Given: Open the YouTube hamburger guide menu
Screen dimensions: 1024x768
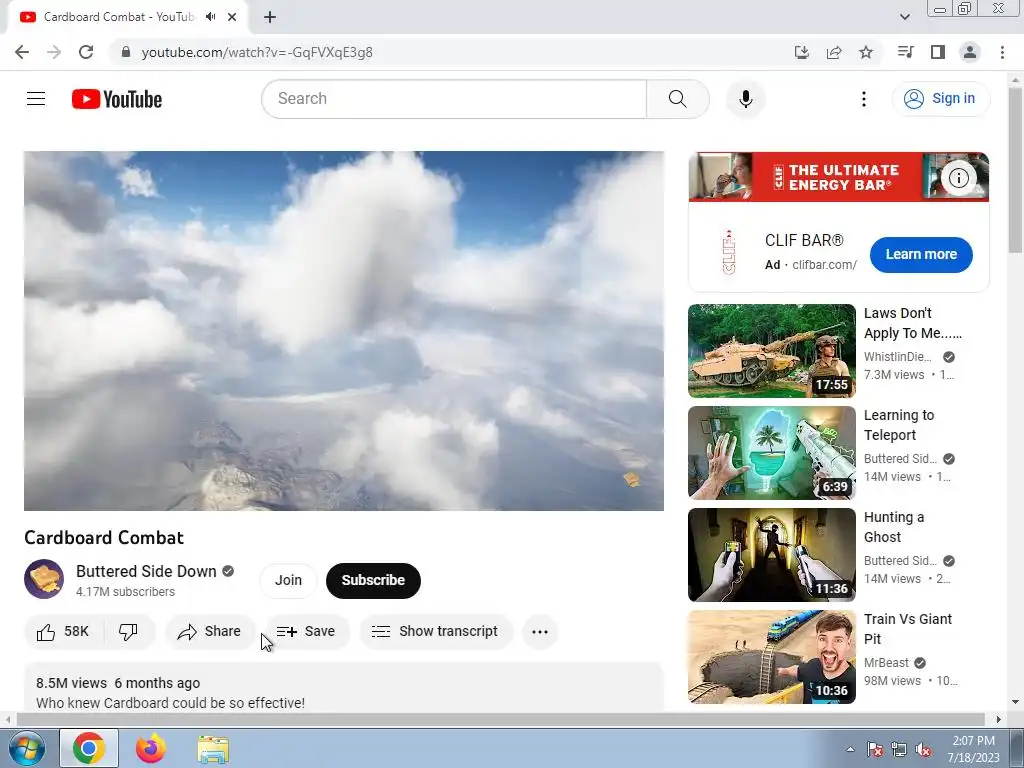Looking at the screenshot, I should pyautogui.click(x=36, y=99).
